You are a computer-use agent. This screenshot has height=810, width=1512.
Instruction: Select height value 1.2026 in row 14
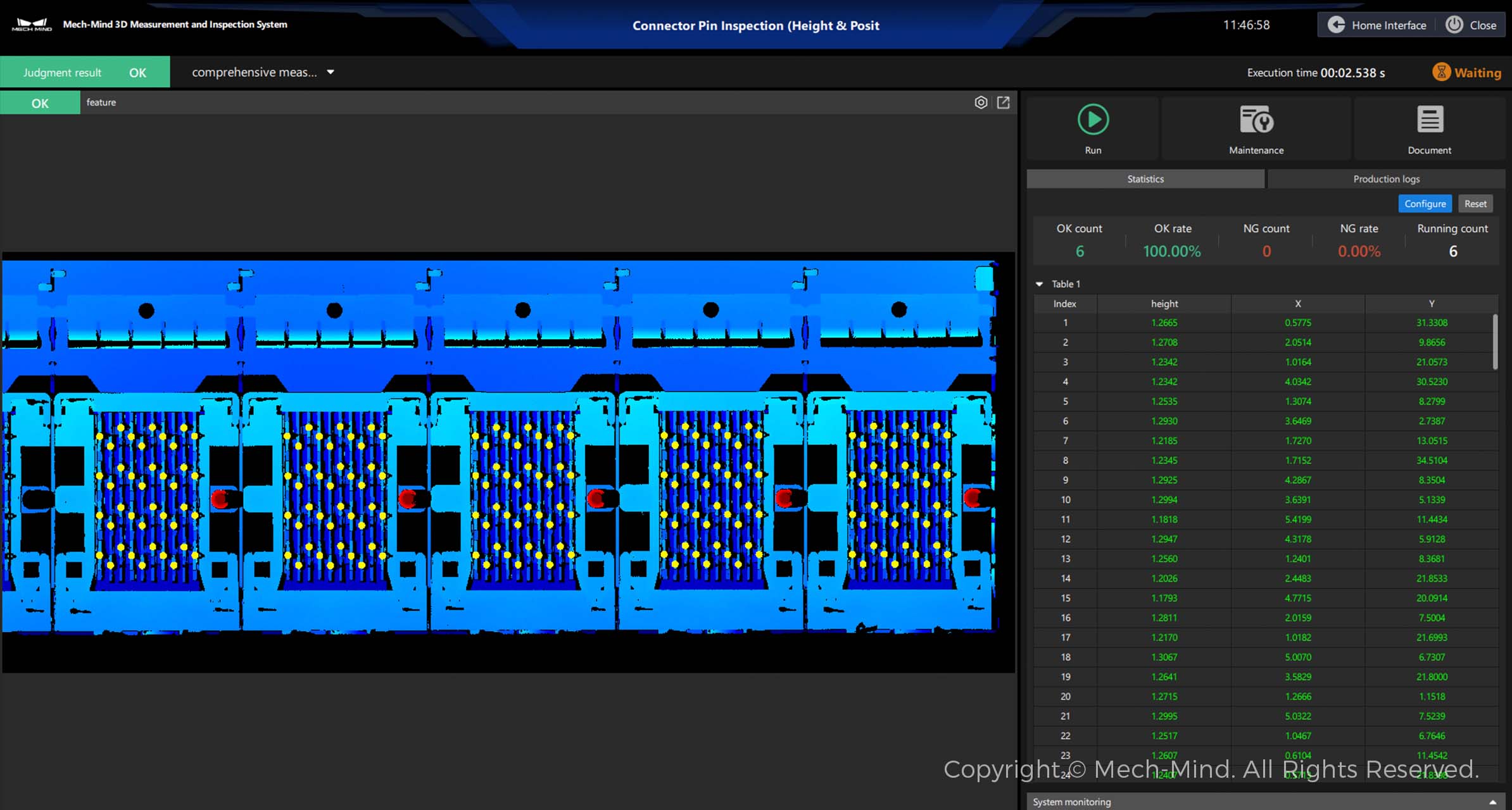pos(1164,578)
